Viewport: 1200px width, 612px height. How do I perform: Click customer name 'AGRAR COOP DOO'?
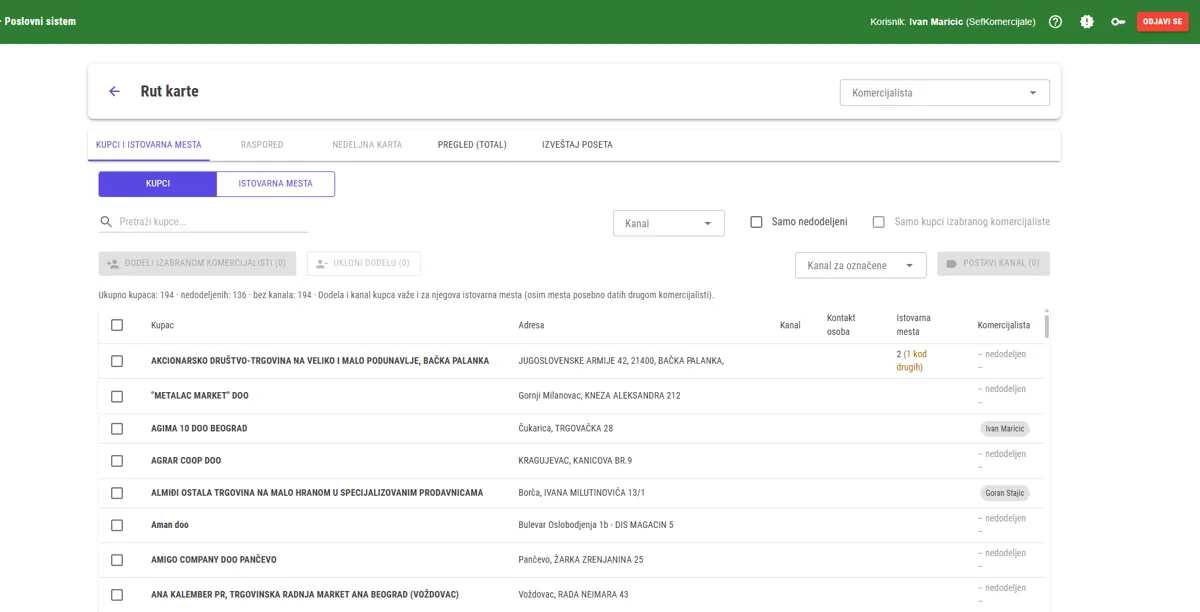click(186, 461)
